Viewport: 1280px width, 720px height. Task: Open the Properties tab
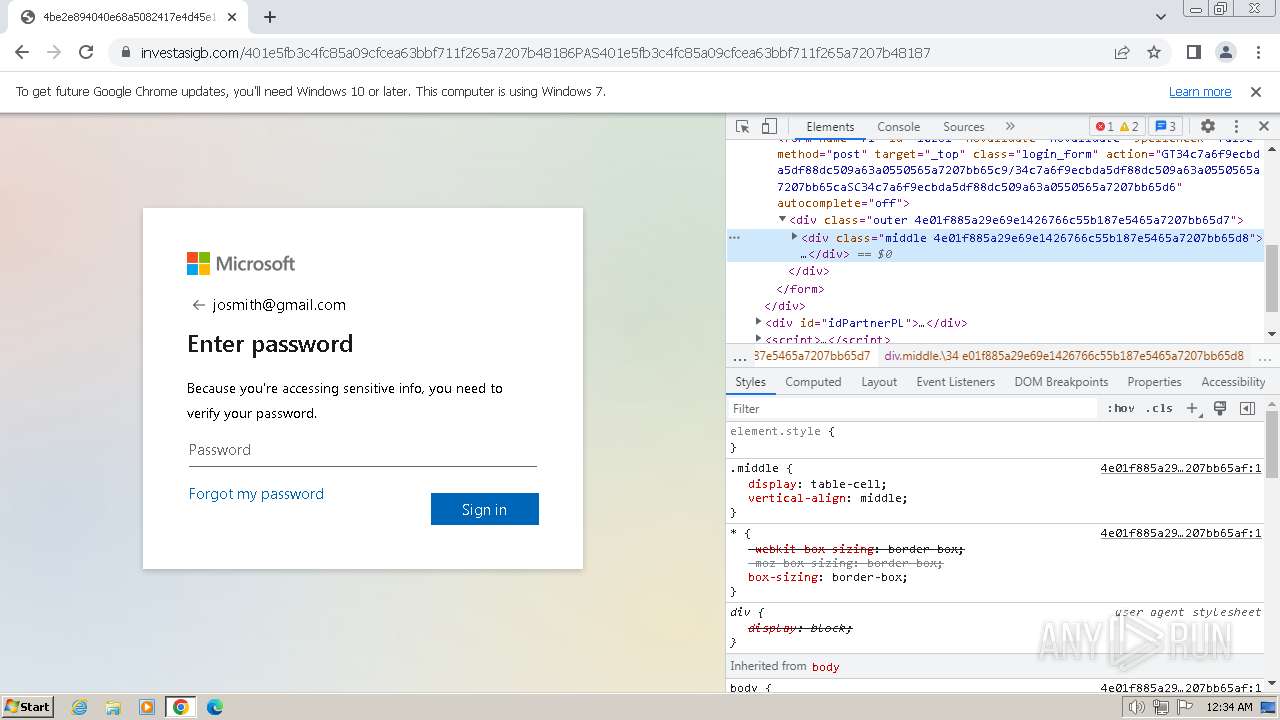point(1154,382)
